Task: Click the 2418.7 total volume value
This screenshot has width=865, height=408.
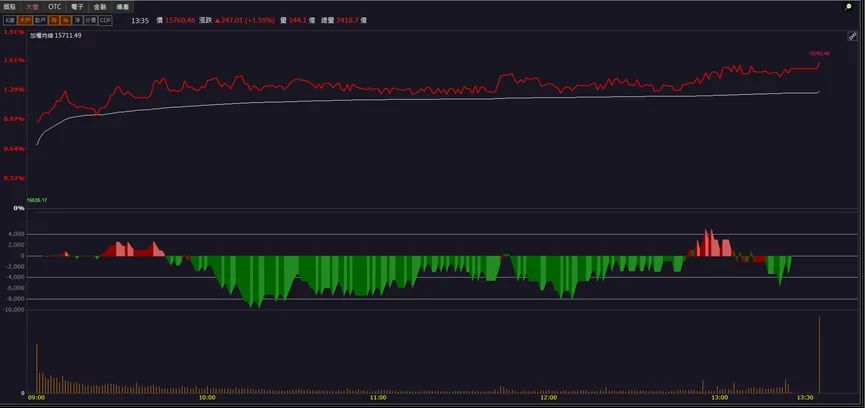Action: (348, 20)
